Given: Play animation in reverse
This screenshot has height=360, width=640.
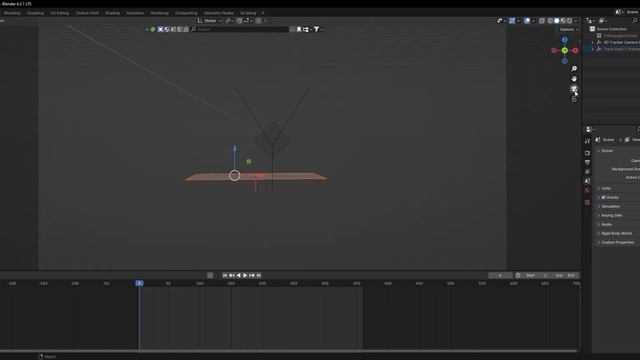Looking at the screenshot, I should pos(239,276).
